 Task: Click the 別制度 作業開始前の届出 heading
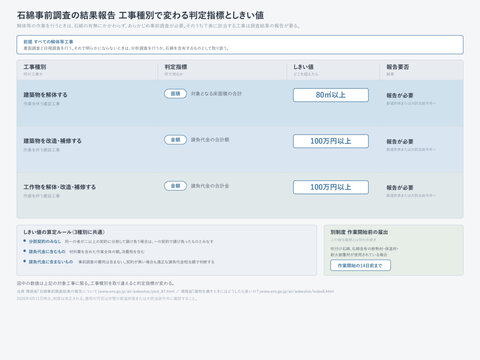pyautogui.click(x=359, y=232)
